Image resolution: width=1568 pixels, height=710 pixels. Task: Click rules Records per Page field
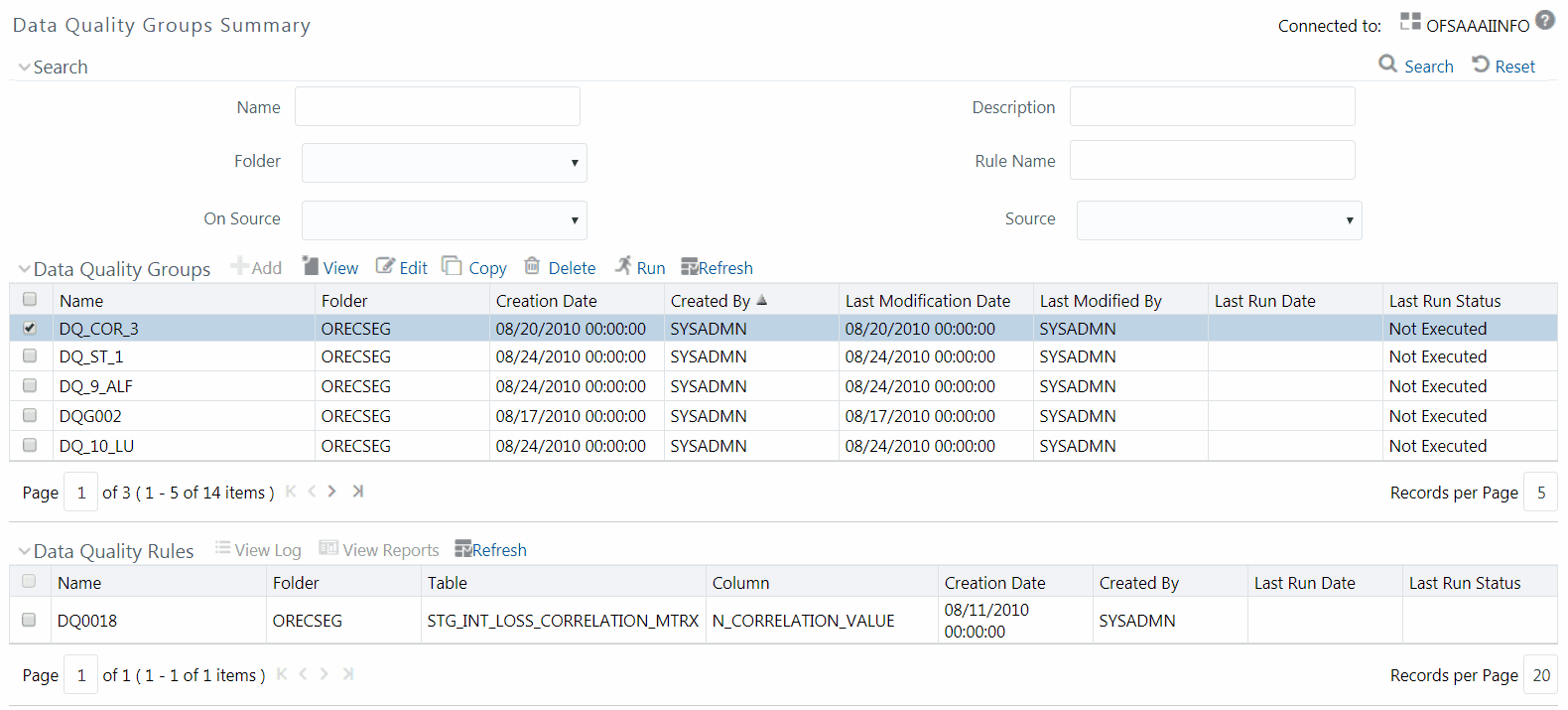tap(1541, 675)
